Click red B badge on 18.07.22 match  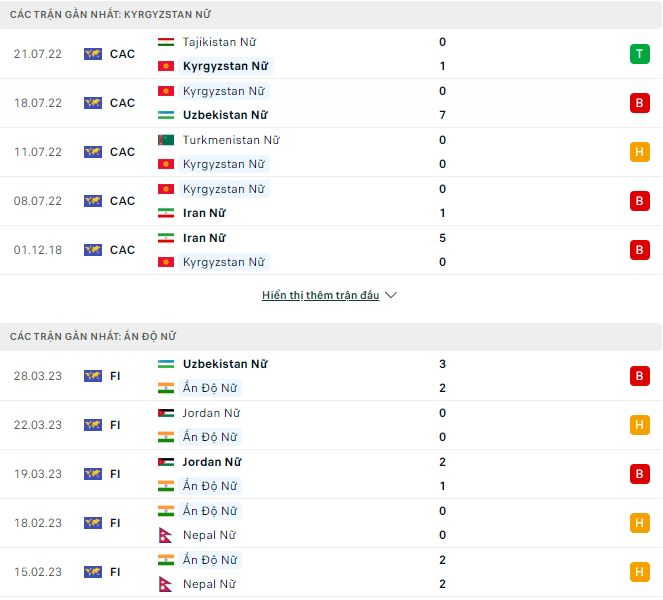(x=639, y=103)
